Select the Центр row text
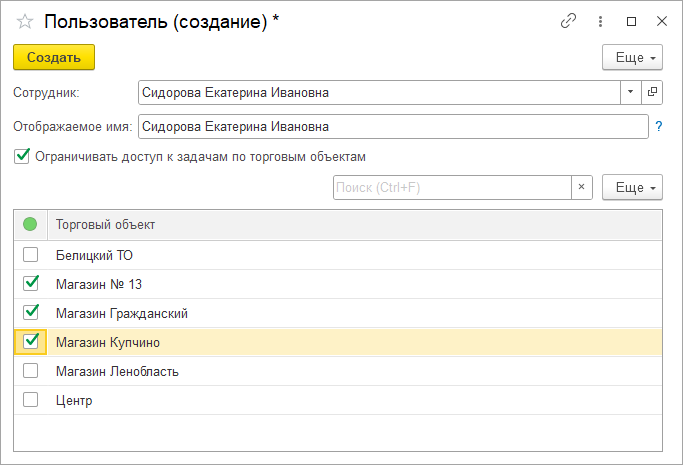Image resolution: width=683 pixels, height=465 pixels. coord(74,401)
